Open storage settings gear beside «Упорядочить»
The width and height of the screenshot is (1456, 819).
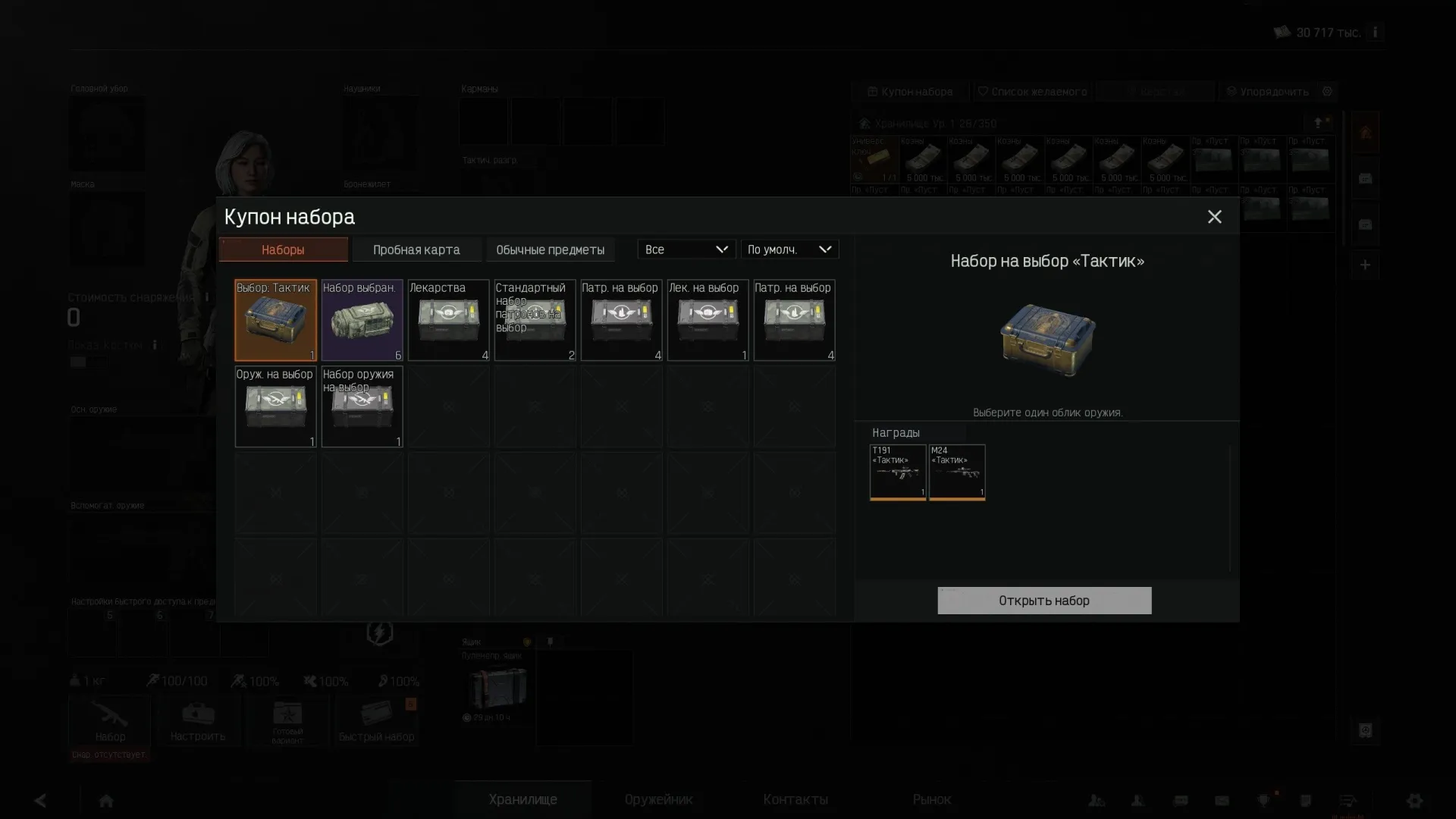point(1327,92)
